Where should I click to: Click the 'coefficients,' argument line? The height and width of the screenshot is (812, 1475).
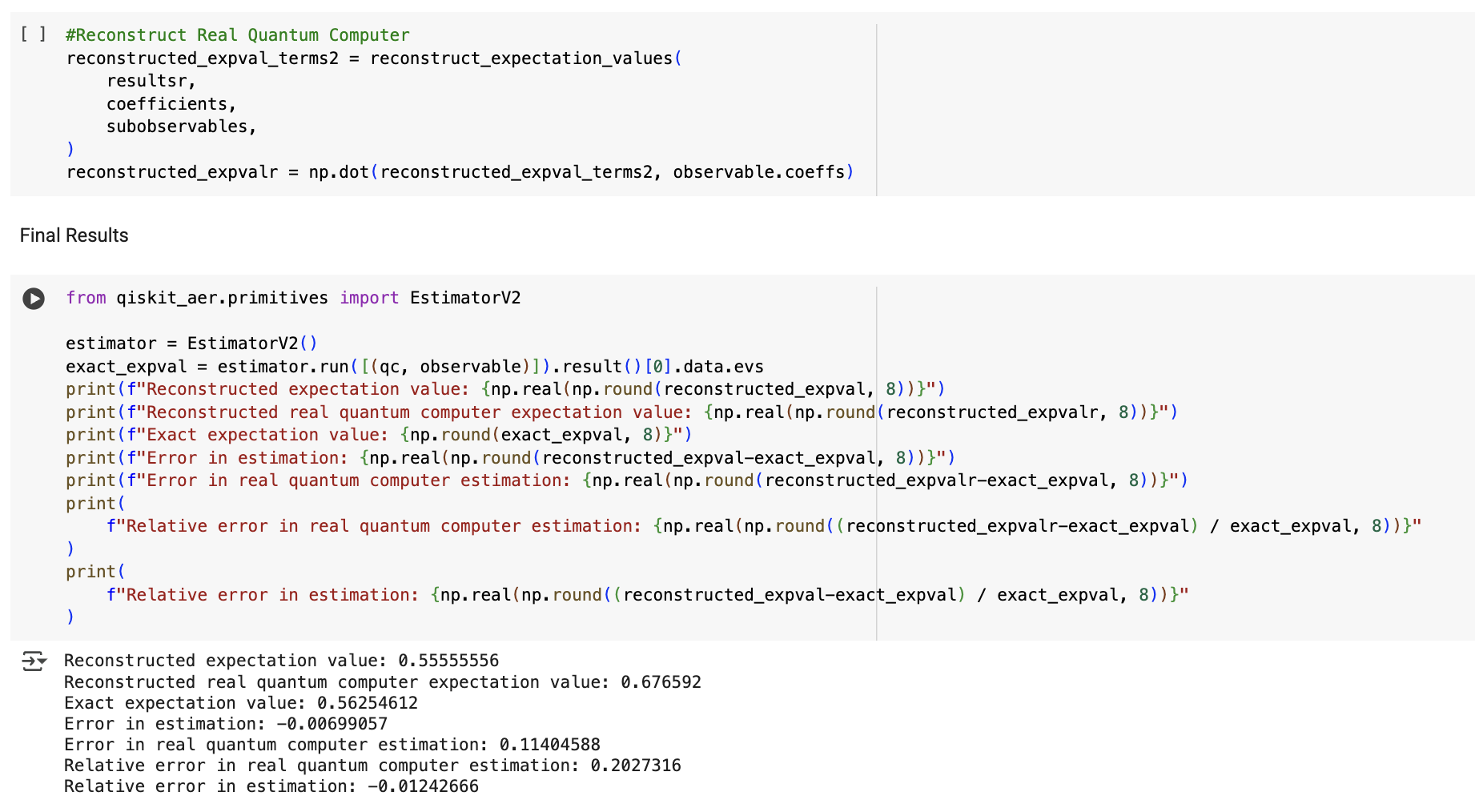171,104
